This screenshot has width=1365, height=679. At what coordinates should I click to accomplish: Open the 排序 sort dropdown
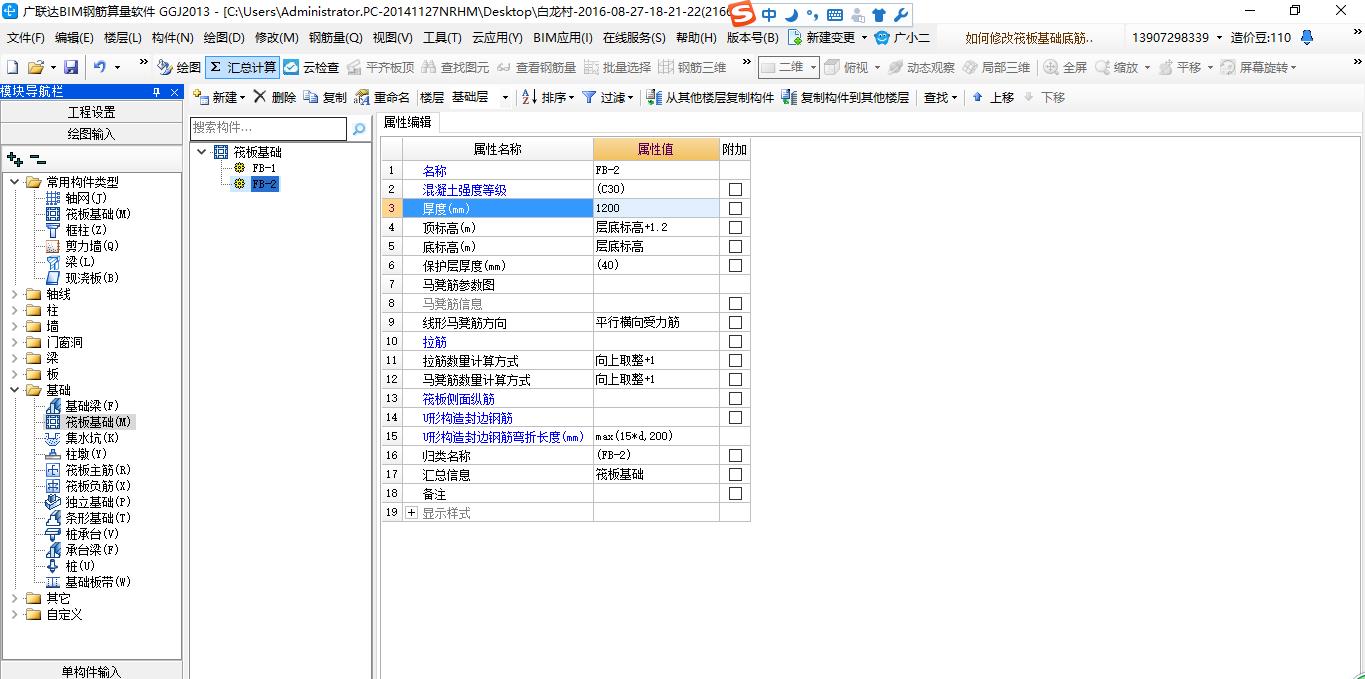coord(549,97)
